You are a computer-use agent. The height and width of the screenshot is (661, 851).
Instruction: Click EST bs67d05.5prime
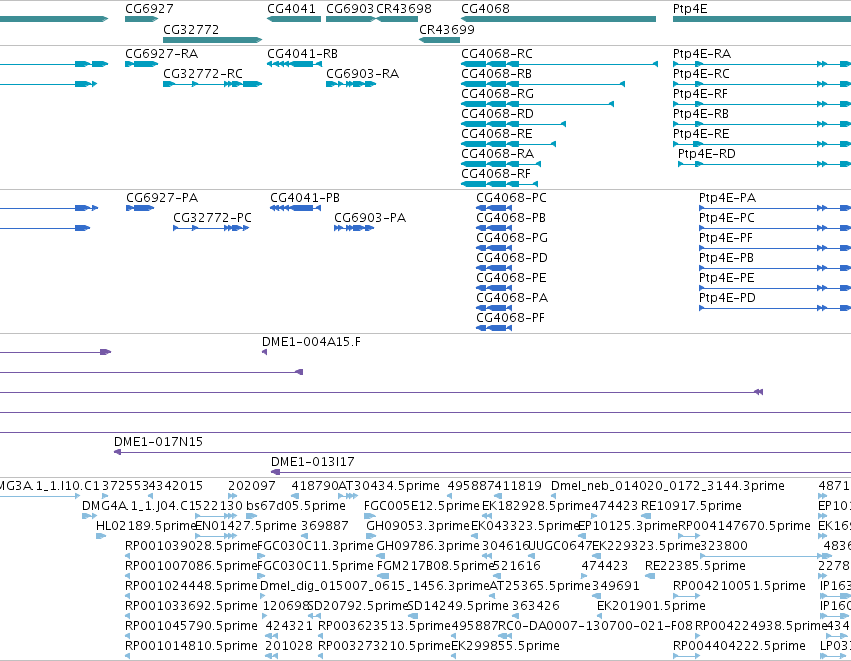tap(251, 516)
